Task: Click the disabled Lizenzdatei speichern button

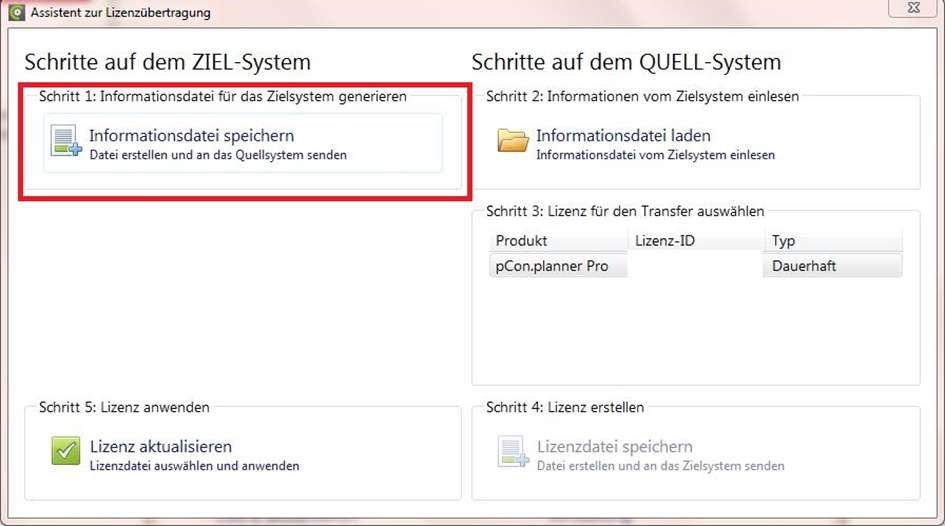Action: pyautogui.click(x=690, y=454)
